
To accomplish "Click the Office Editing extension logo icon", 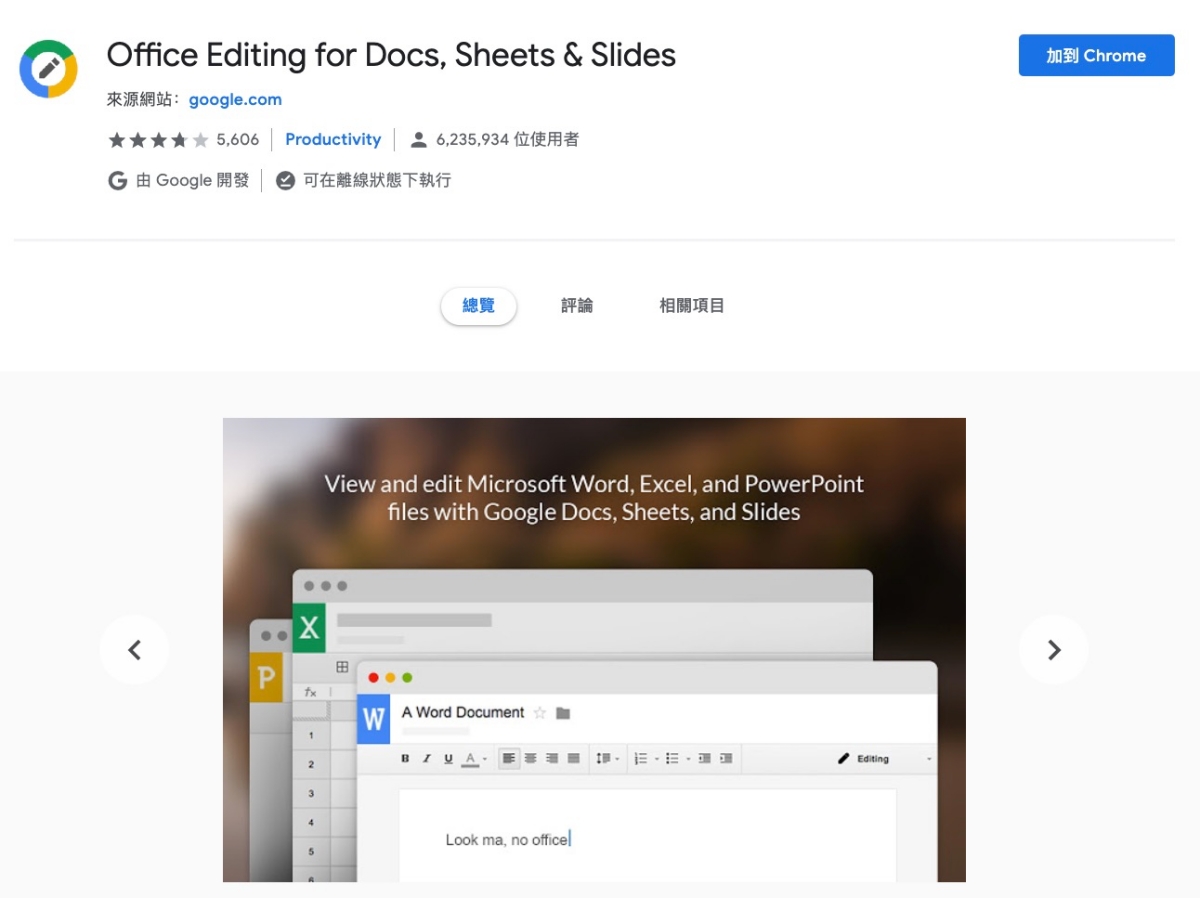I will tap(48, 69).
